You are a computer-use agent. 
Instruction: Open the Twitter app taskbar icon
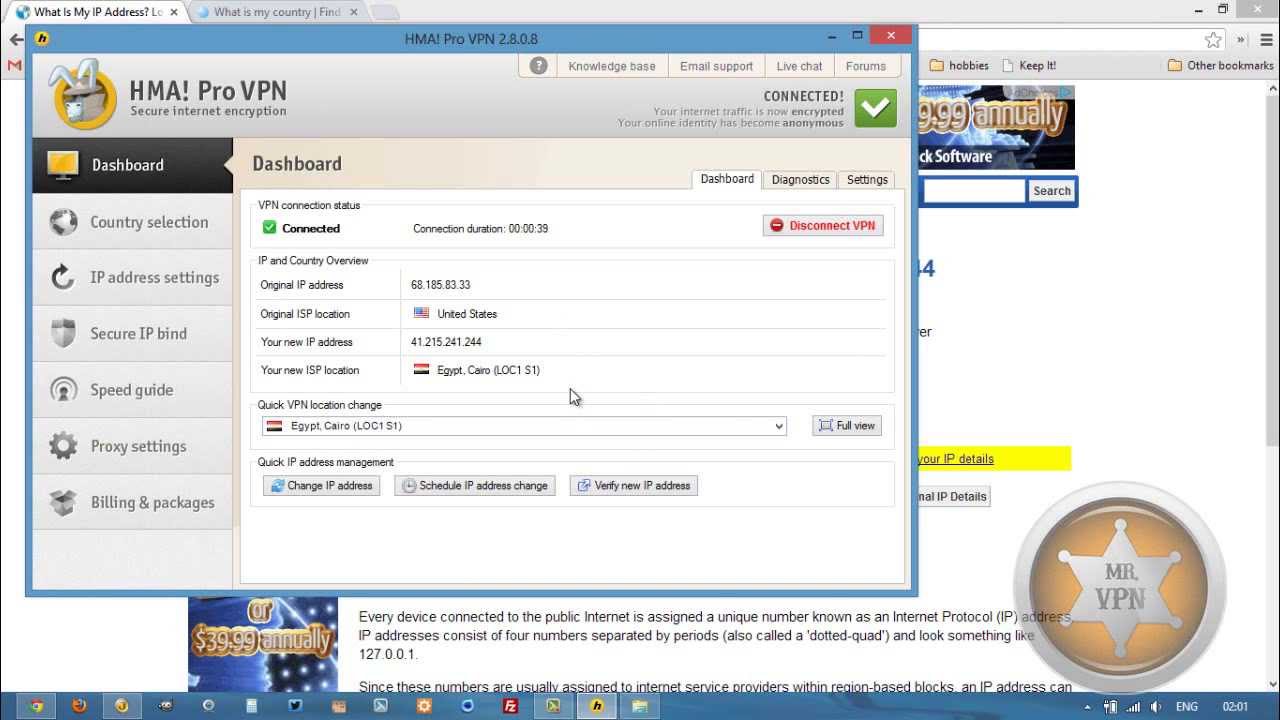[x=295, y=705]
